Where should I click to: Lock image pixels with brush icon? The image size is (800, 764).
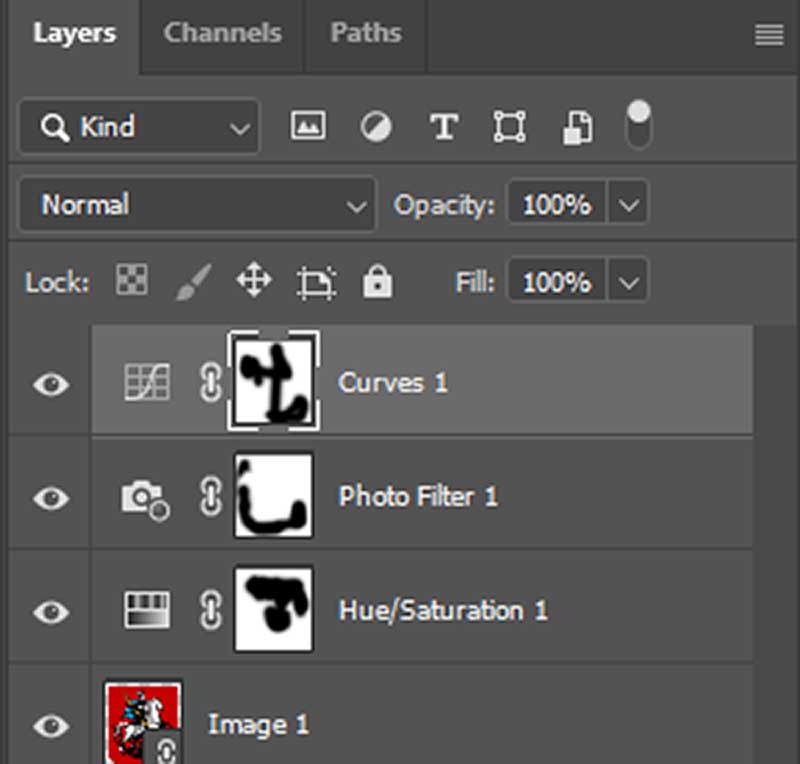(193, 281)
